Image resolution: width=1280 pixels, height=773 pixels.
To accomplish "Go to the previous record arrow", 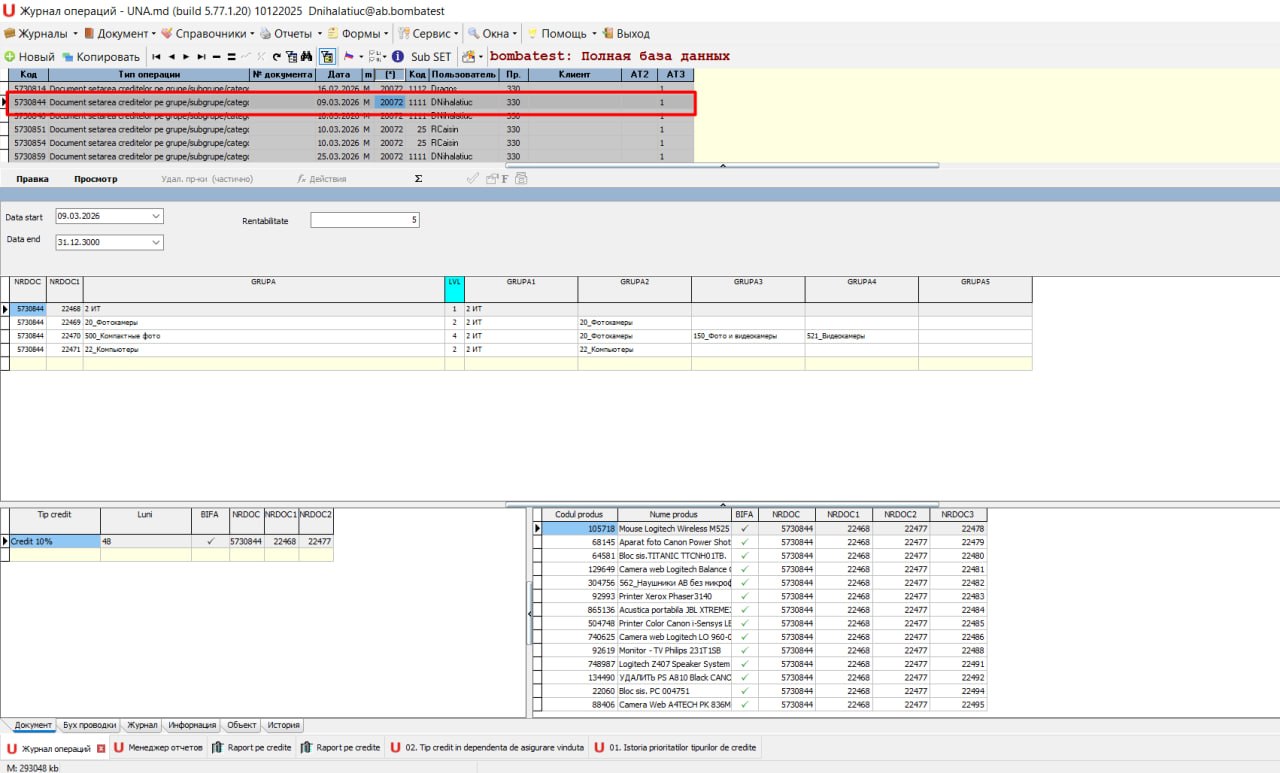I will click(x=171, y=57).
